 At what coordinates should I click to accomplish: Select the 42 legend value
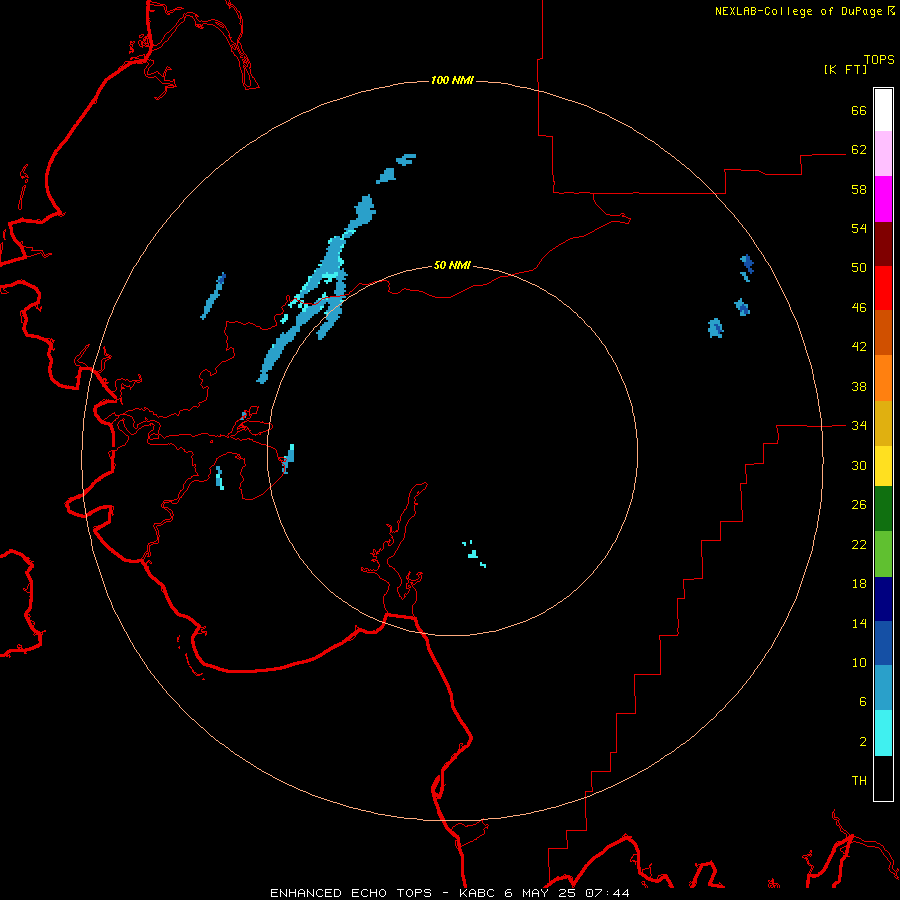pyautogui.click(x=859, y=347)
